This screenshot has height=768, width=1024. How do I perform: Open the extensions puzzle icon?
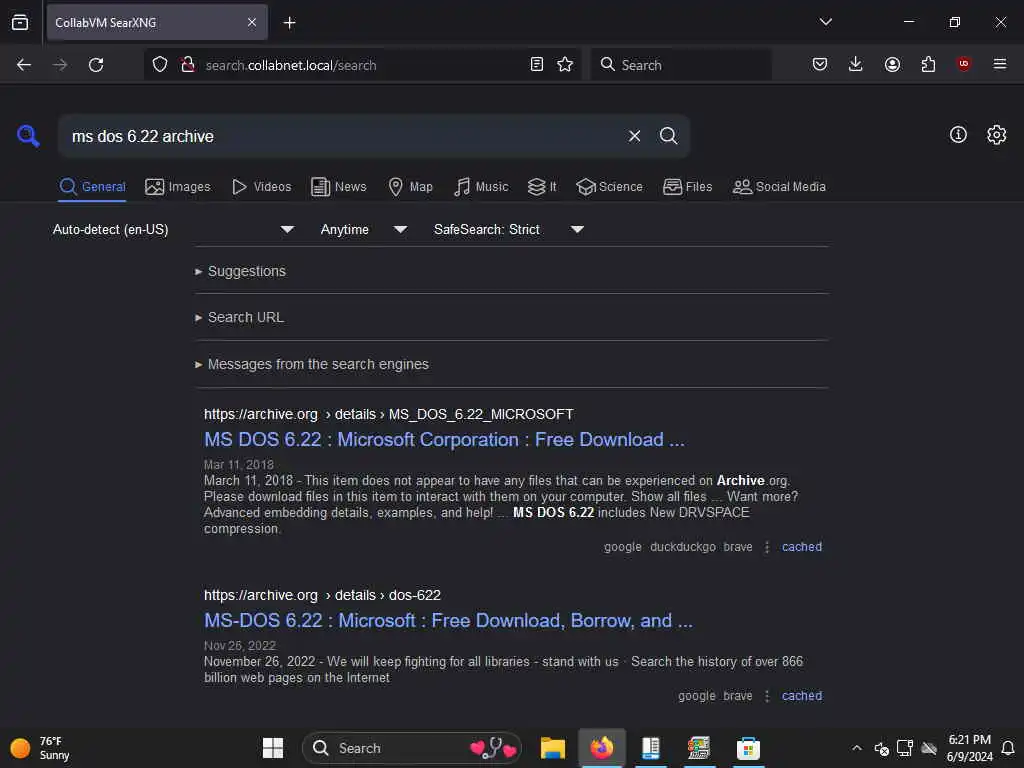pyautogui.click(x=928, y=64)
